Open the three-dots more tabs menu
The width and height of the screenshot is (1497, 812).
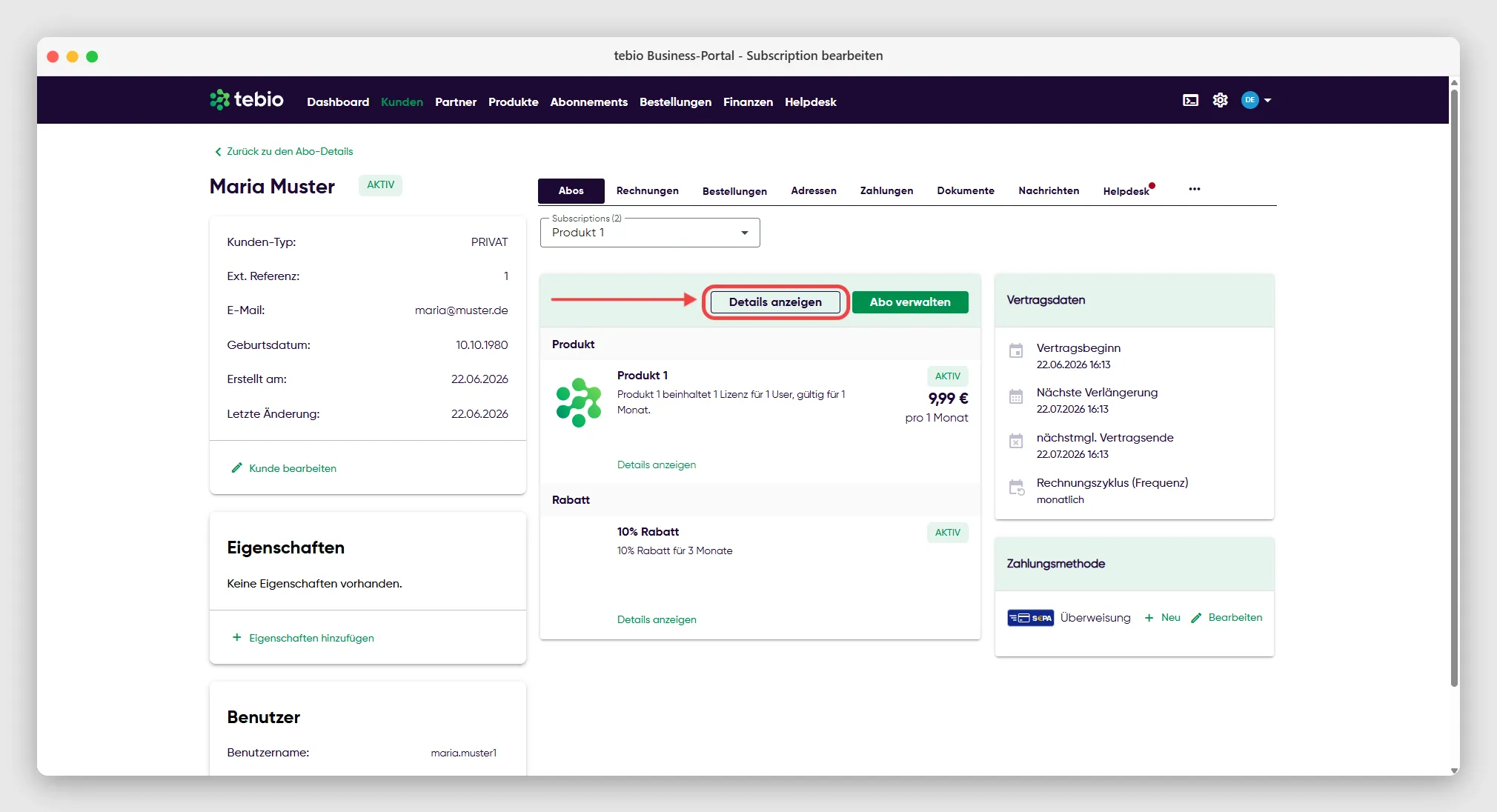pos(1194,189)
